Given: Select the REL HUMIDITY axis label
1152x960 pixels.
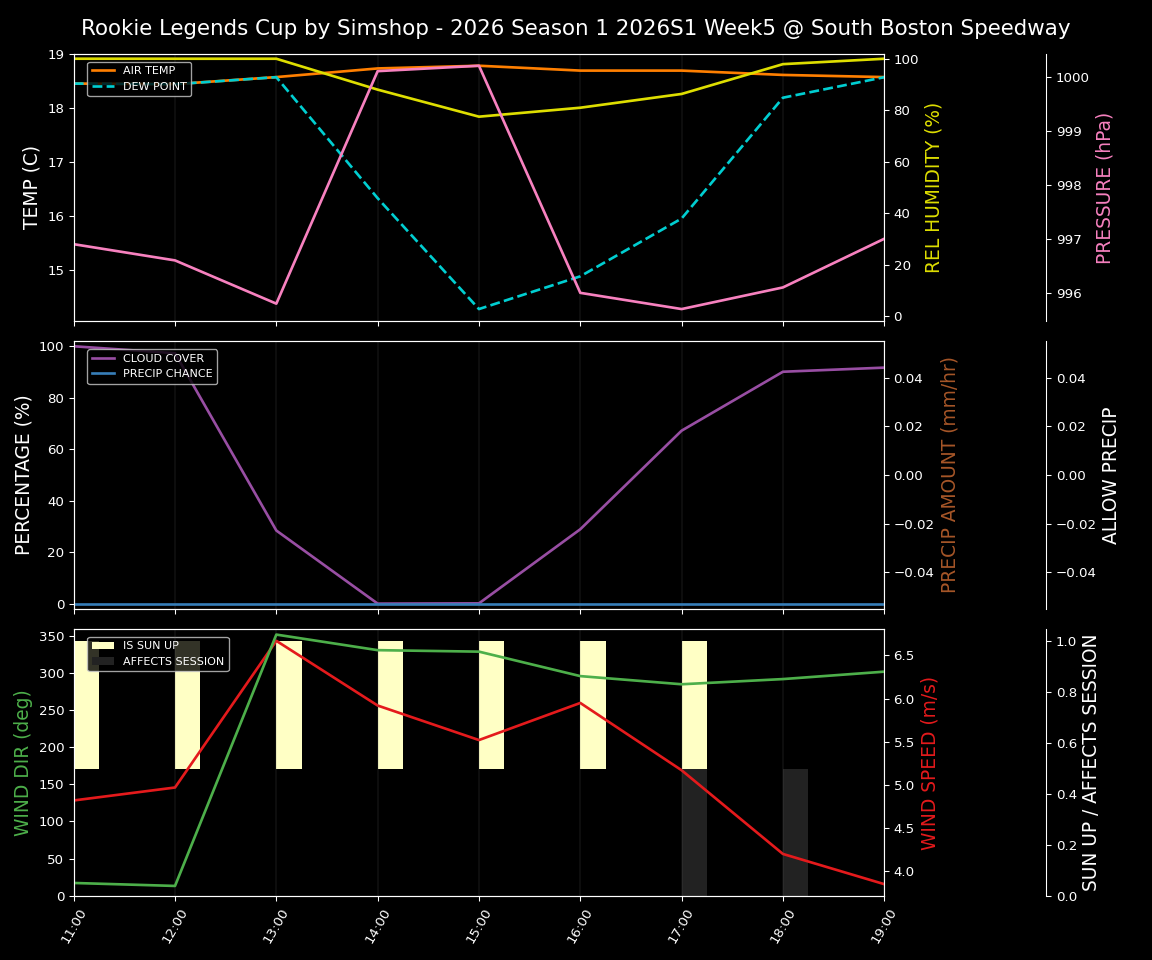Looking at the screenshot, I should pyautogui.click(x=933, y=185).
